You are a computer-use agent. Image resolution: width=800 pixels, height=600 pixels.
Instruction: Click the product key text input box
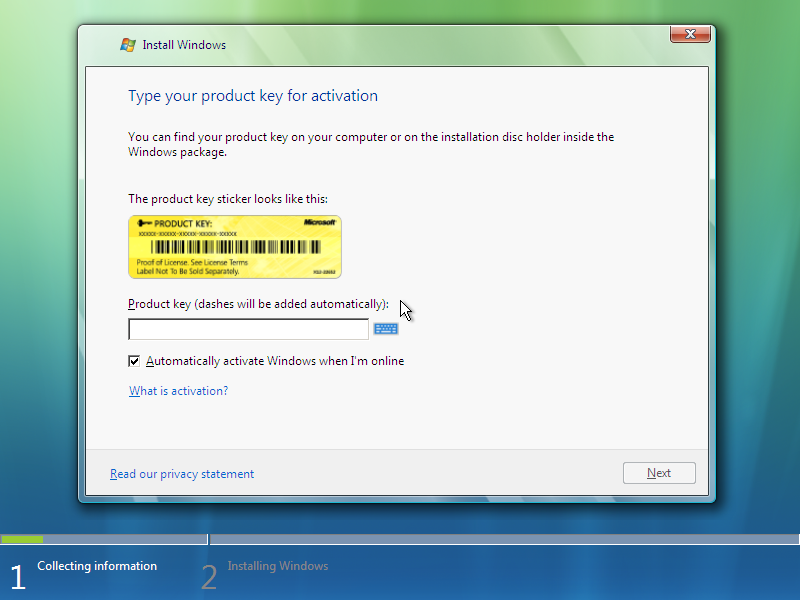[x=248, y=329]
